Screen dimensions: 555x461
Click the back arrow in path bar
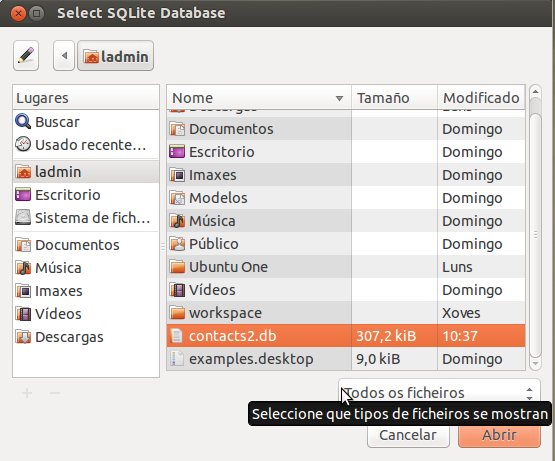click(x=64, y=56)
